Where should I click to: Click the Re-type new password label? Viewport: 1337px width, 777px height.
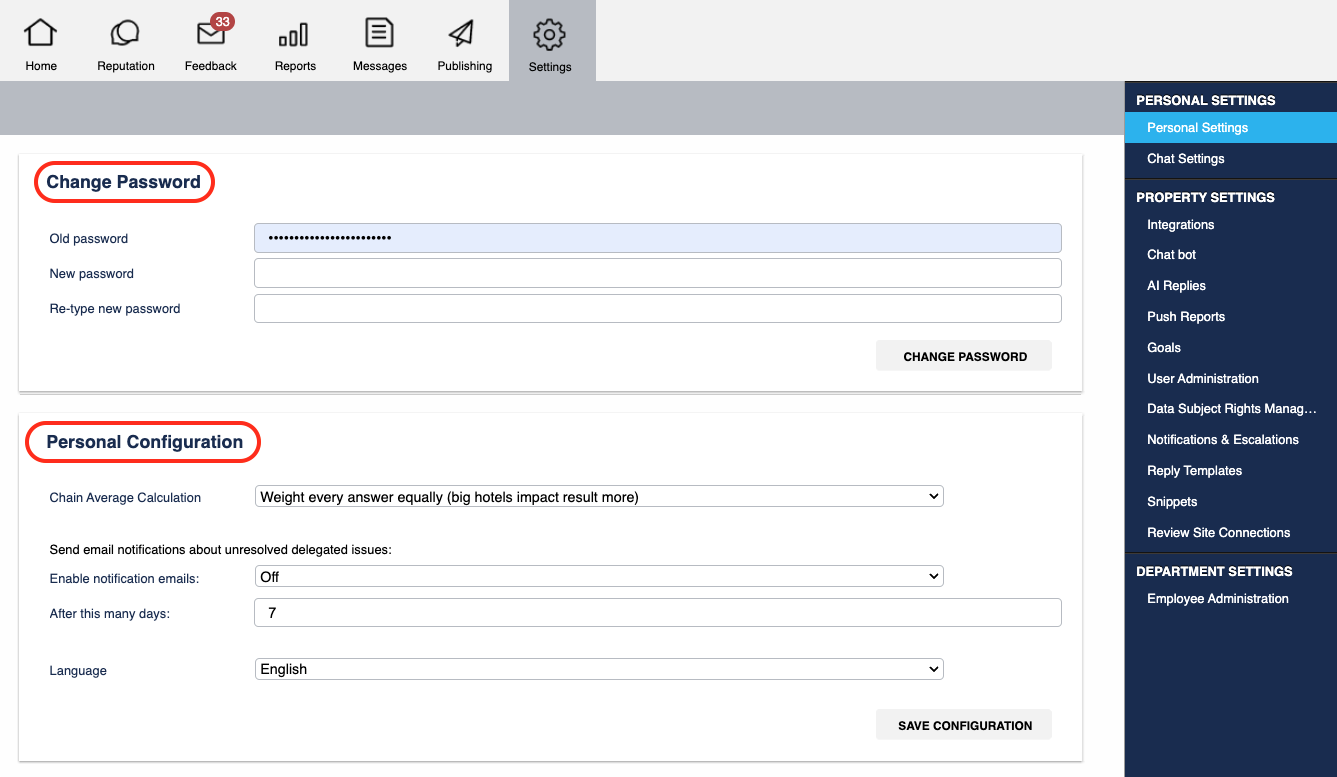pos(115,309)
